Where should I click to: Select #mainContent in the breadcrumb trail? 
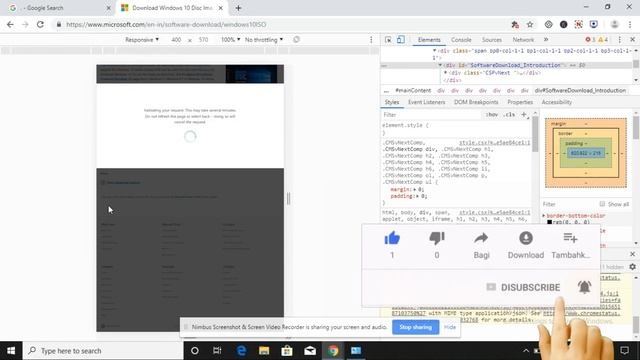(413, 90)
